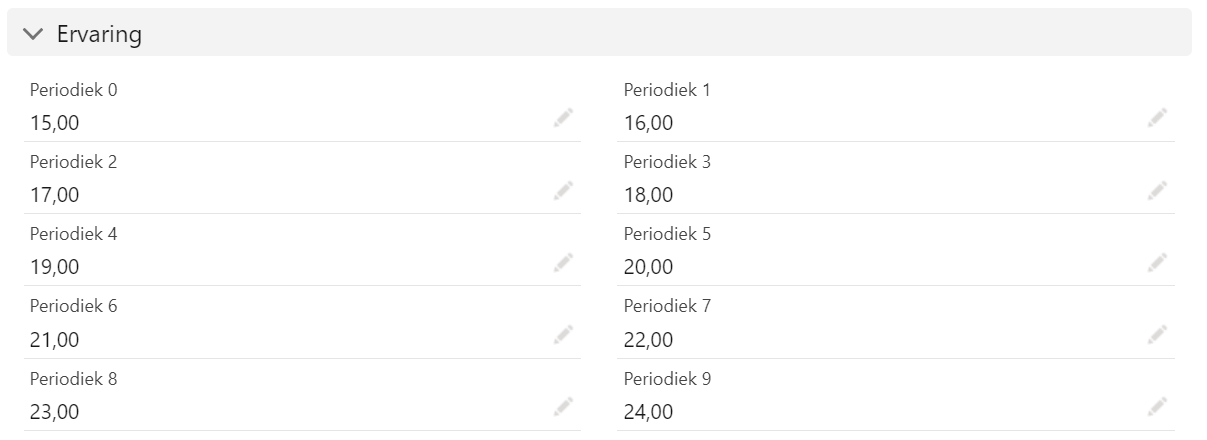Click the edit icon next to Periodiek 8
The height and width of the screenshot is (440, 1207).
[x=564, y=406]
